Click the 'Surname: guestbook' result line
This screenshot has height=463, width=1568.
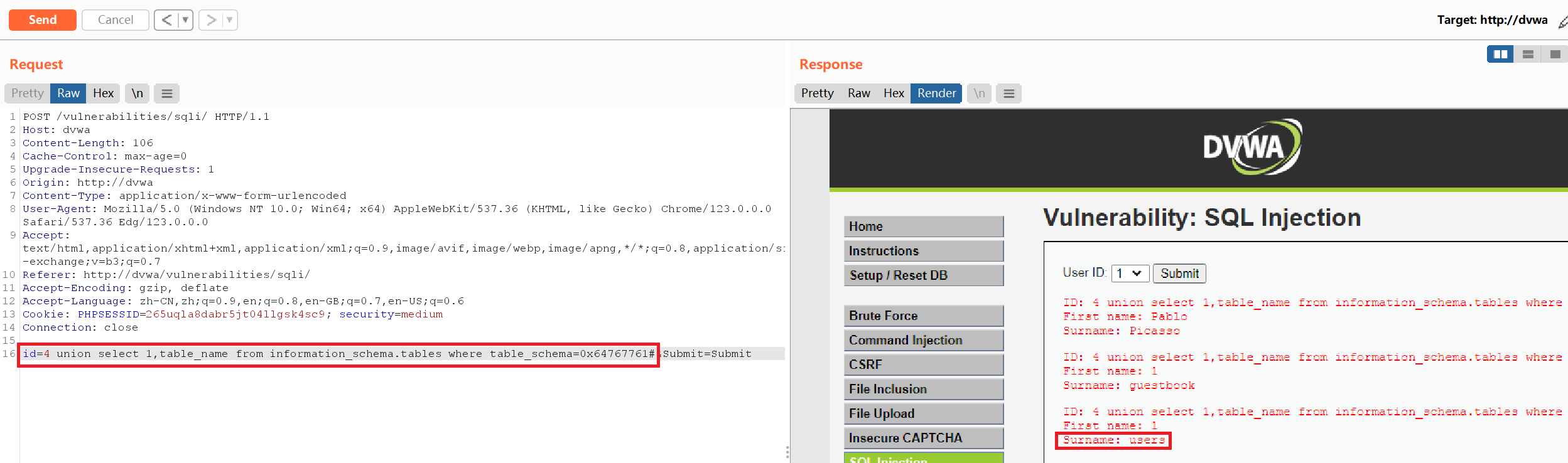(1129, 386)
